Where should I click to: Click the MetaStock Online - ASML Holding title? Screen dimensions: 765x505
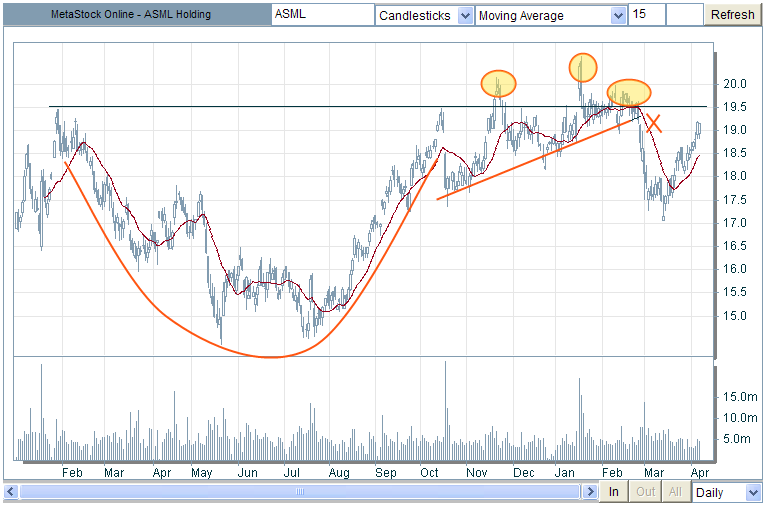[131, 14]
